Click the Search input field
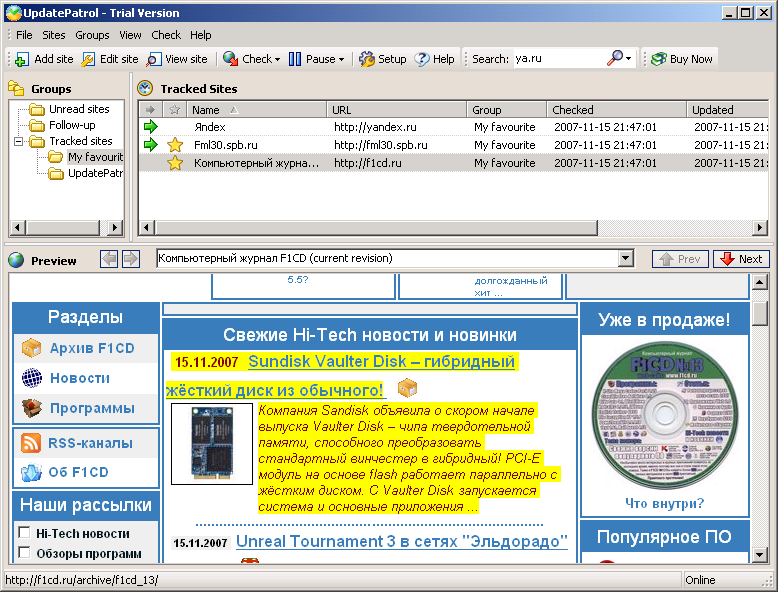Viewport: 778px width, 592px height. pos(559,59)
